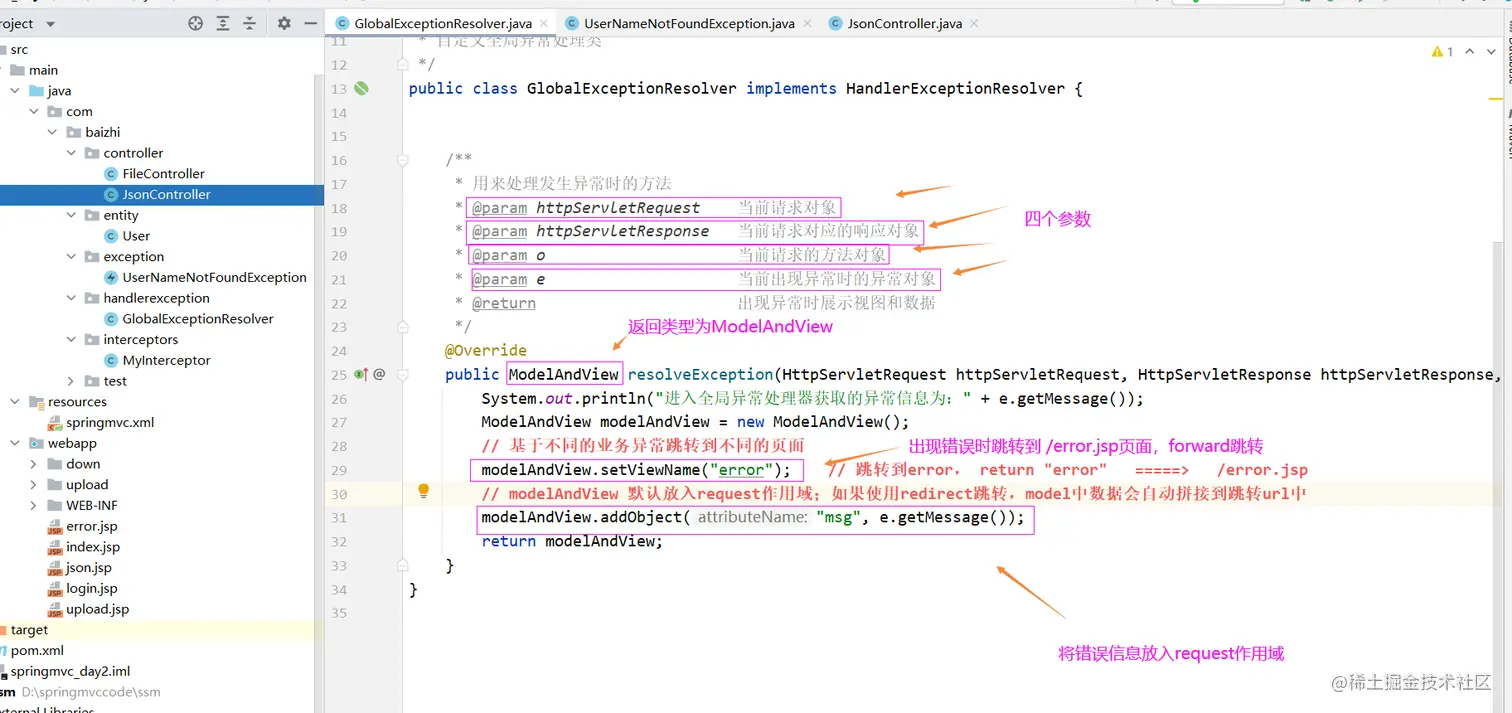Select springmvc.xml file
This screenshot has width=1512, height=713.
(x=110, y=422)
